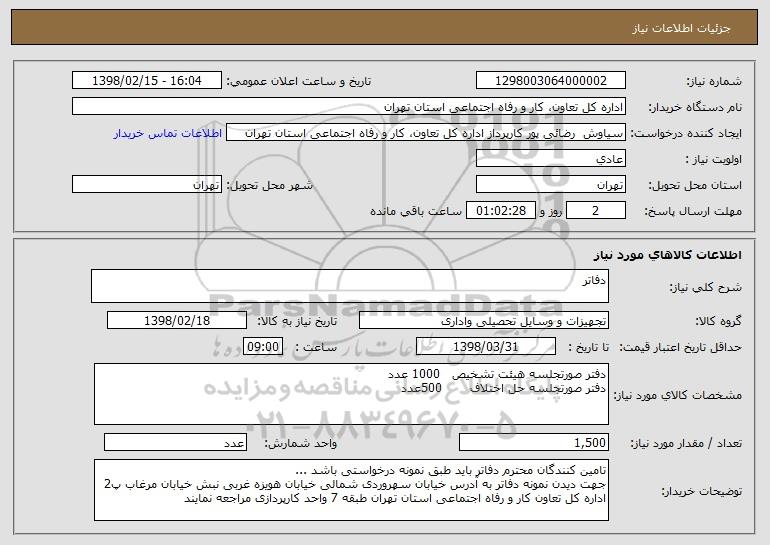Select the گروه کالا field

tap(484, 321)
